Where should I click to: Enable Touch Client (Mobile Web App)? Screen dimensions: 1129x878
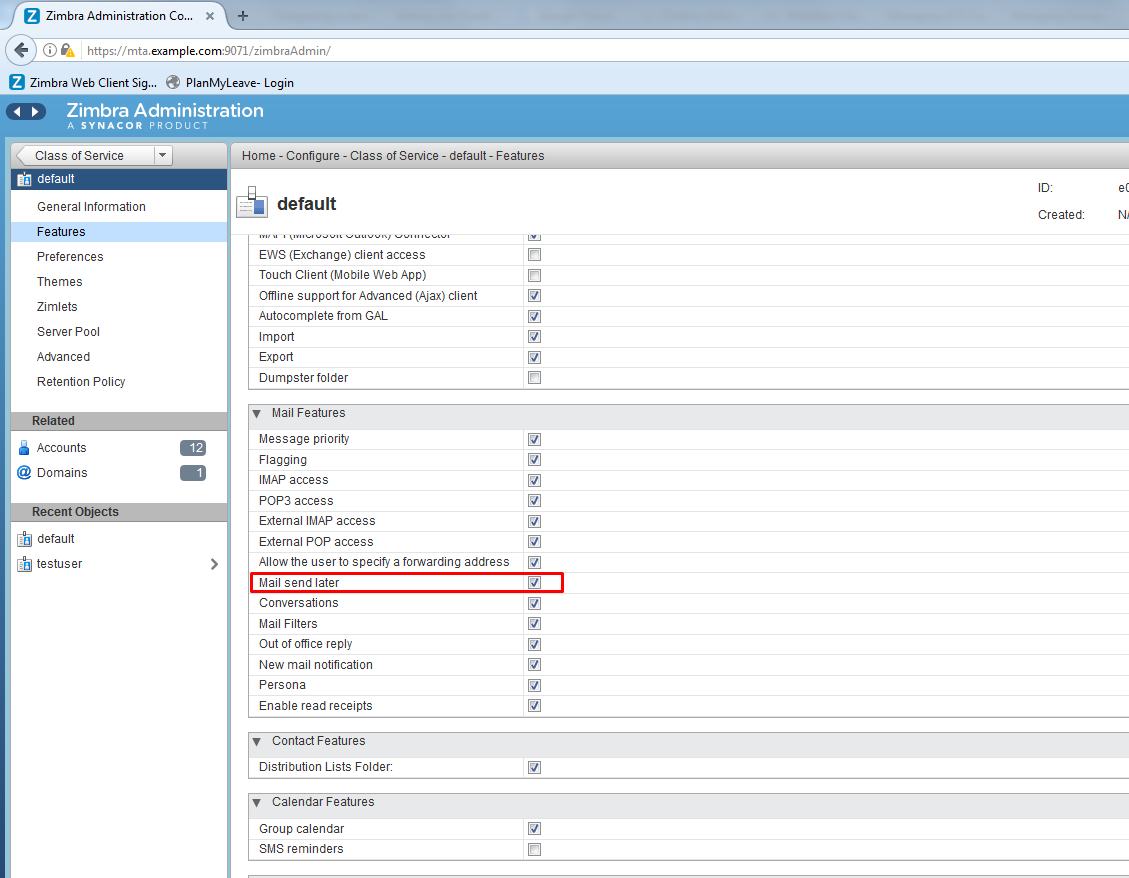pos(534,275)
